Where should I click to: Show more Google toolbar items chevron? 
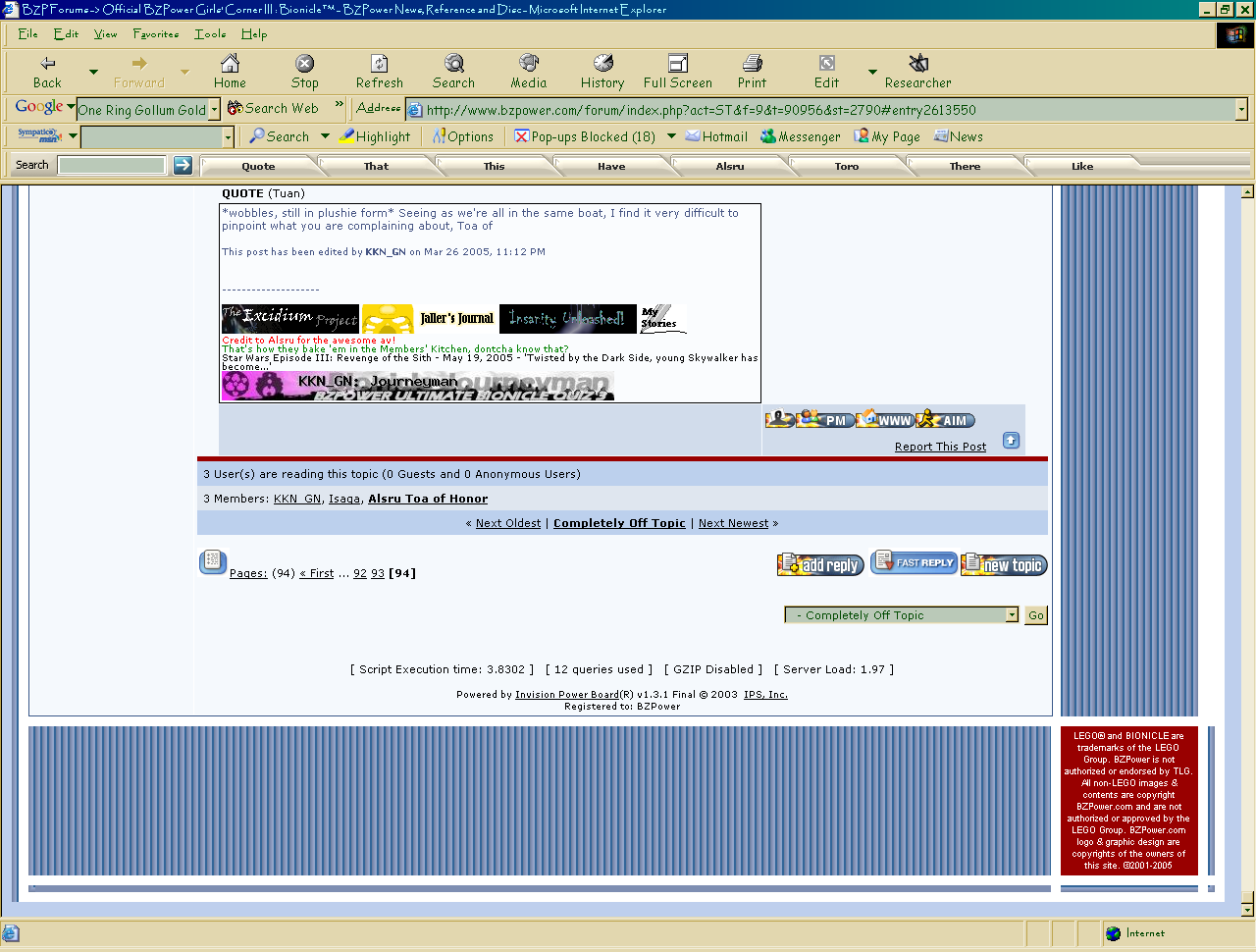pyautogui.click(x=340, y=104)
